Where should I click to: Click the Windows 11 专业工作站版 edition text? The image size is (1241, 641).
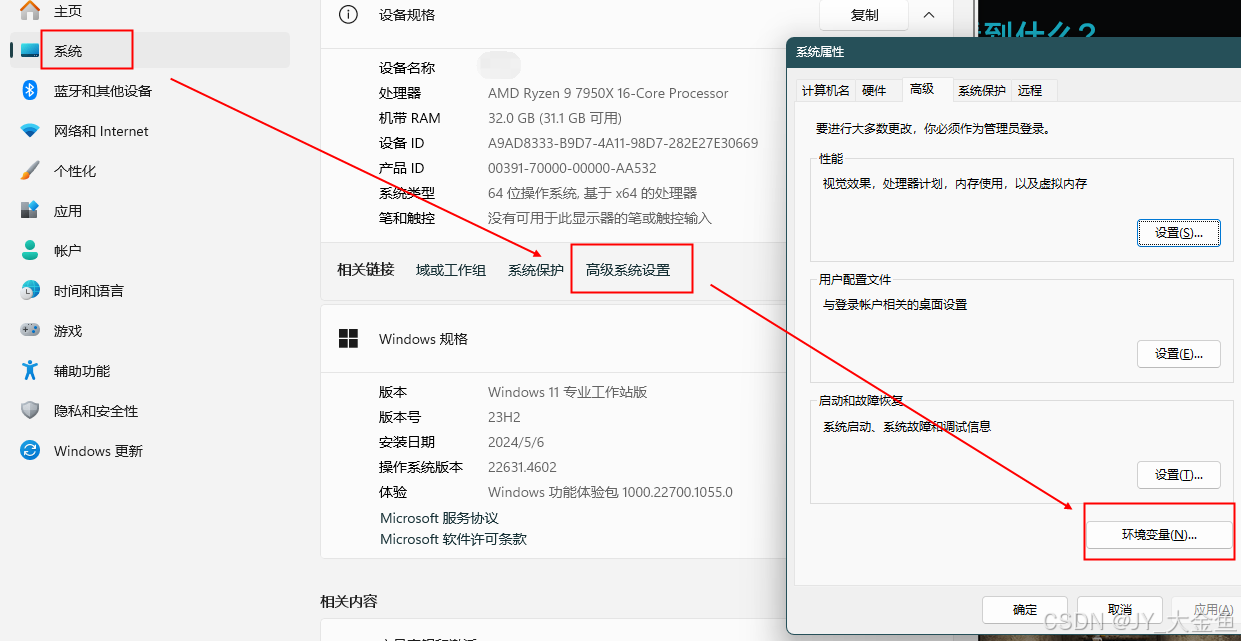568,392
